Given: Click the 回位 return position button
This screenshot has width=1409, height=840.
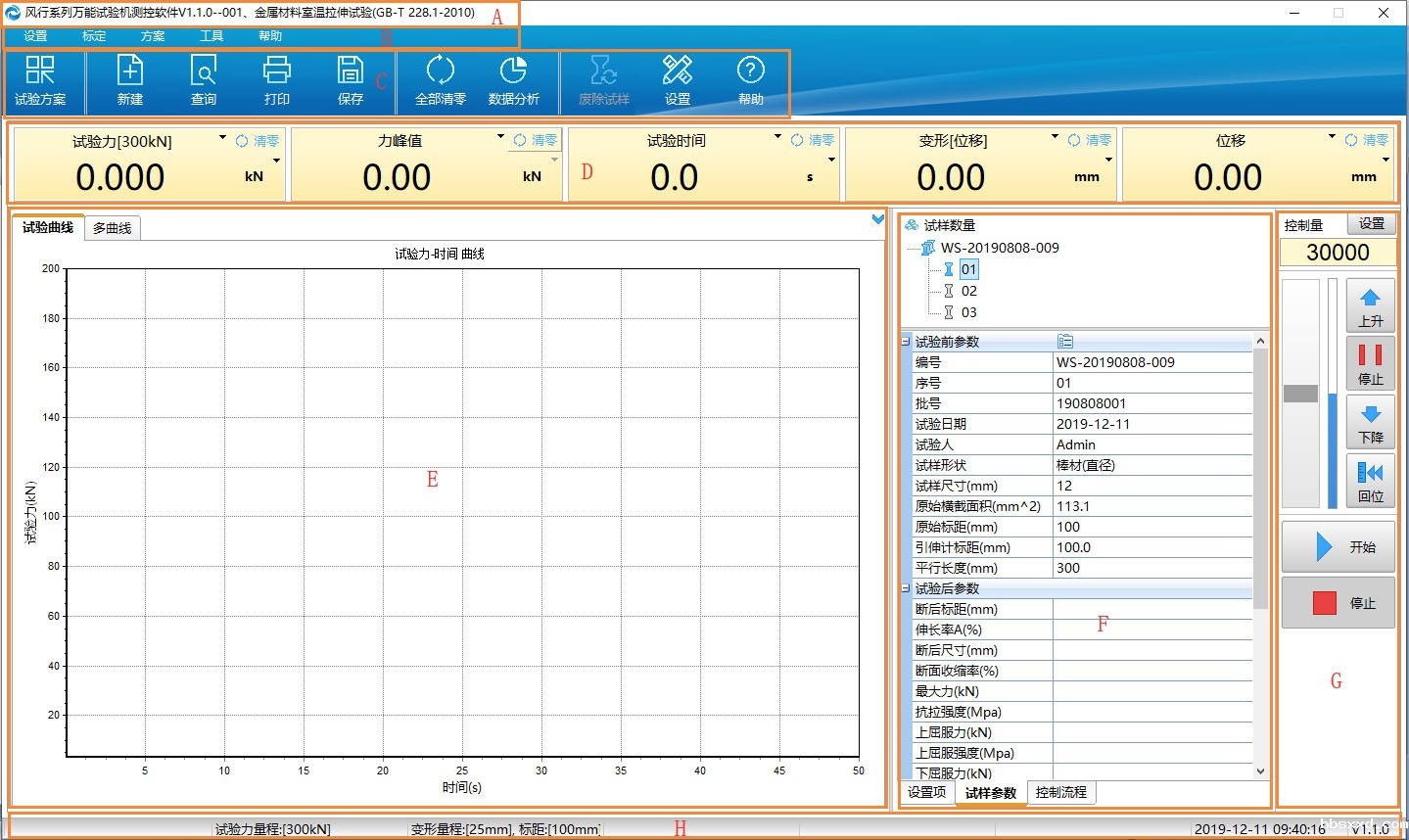Looking at the screenshot, I should pos(1370,482).
